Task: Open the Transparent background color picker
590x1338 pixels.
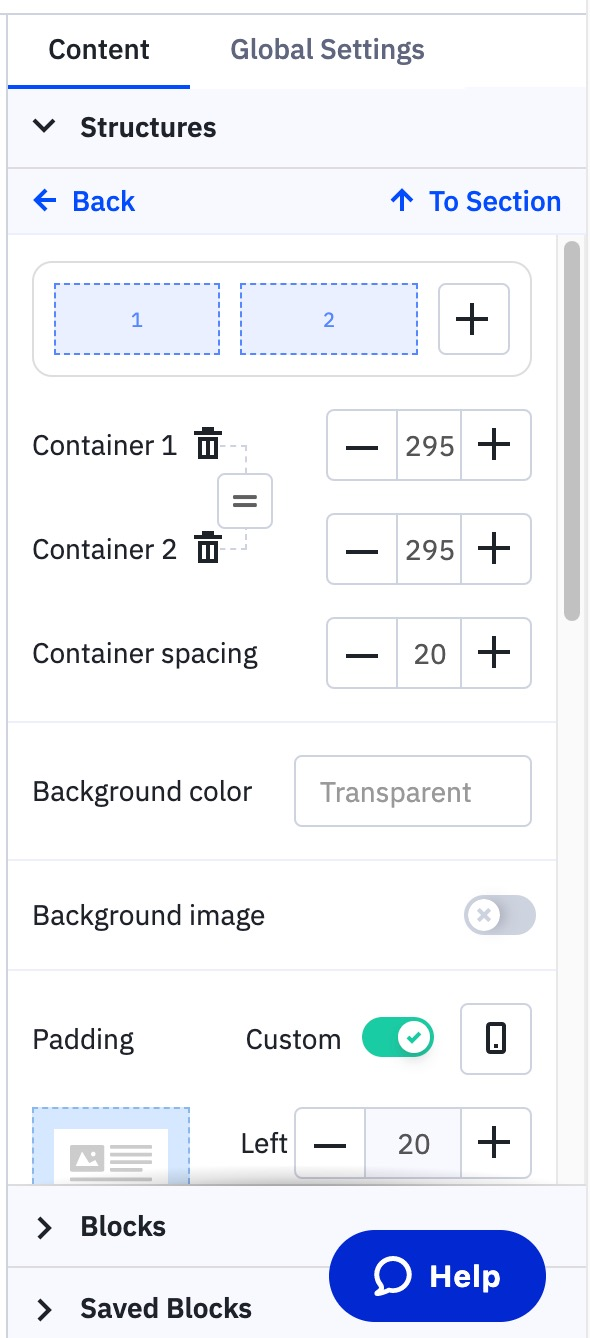Action: (x=412, y=791)
